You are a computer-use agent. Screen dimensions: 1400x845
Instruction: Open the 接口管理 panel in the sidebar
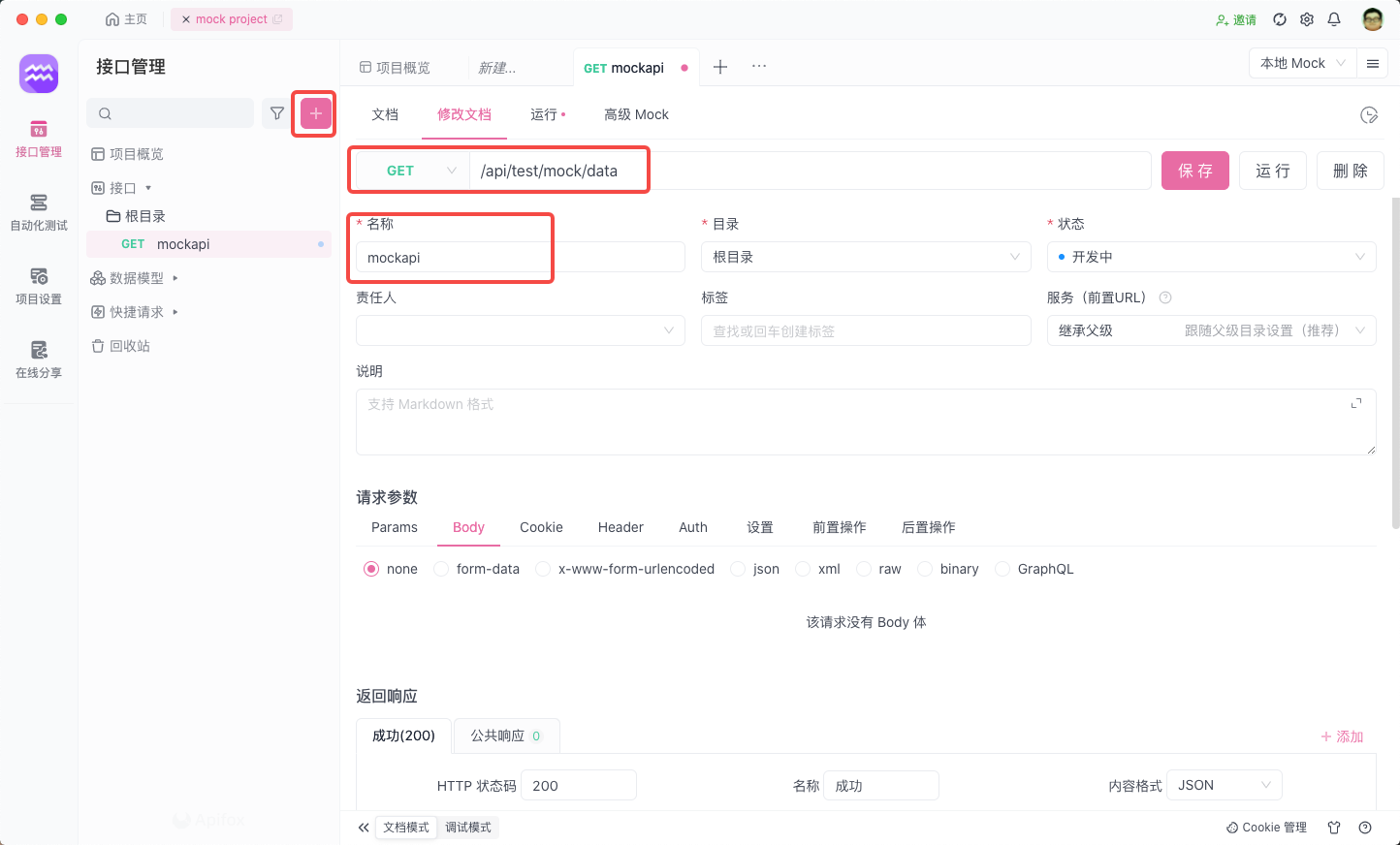click(38, 139)
